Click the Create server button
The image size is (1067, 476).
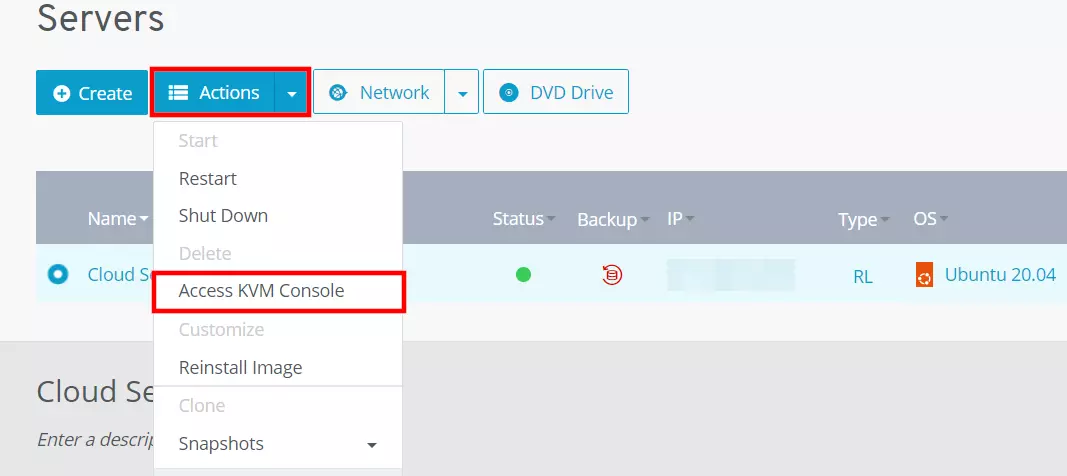(x=92, y=92)
